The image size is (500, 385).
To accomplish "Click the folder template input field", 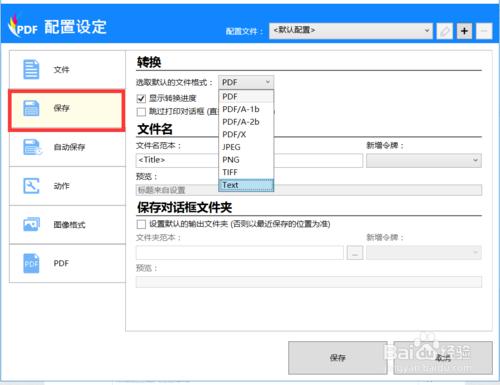I will coord(239,253).
